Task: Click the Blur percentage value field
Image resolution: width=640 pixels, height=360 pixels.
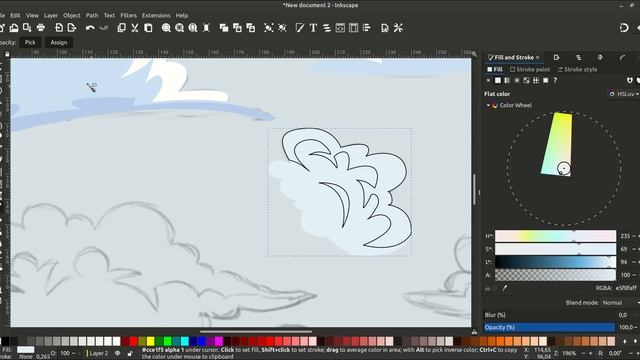Action: [623, 315]
